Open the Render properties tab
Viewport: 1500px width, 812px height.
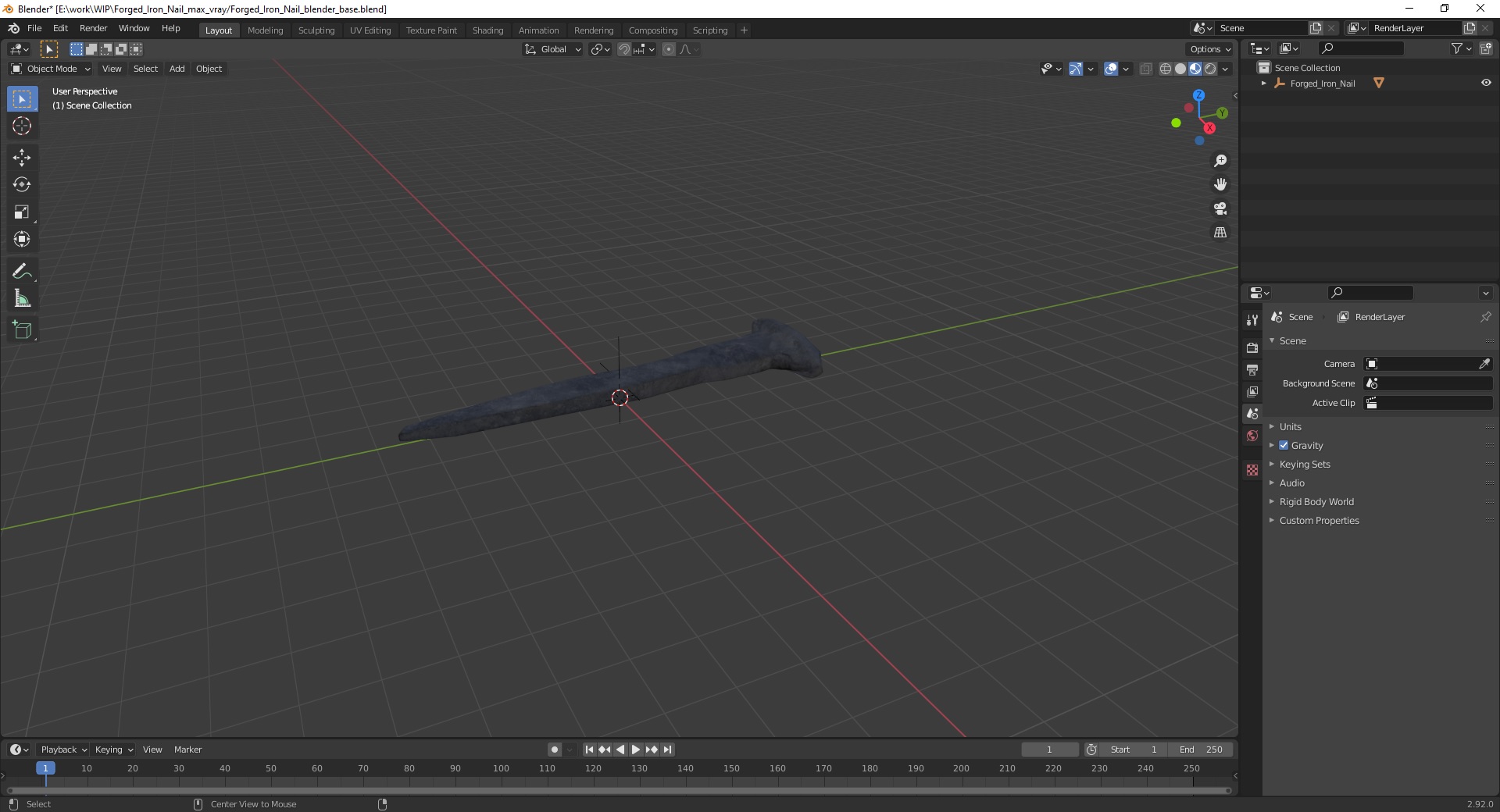click(x=1252, y=347)
